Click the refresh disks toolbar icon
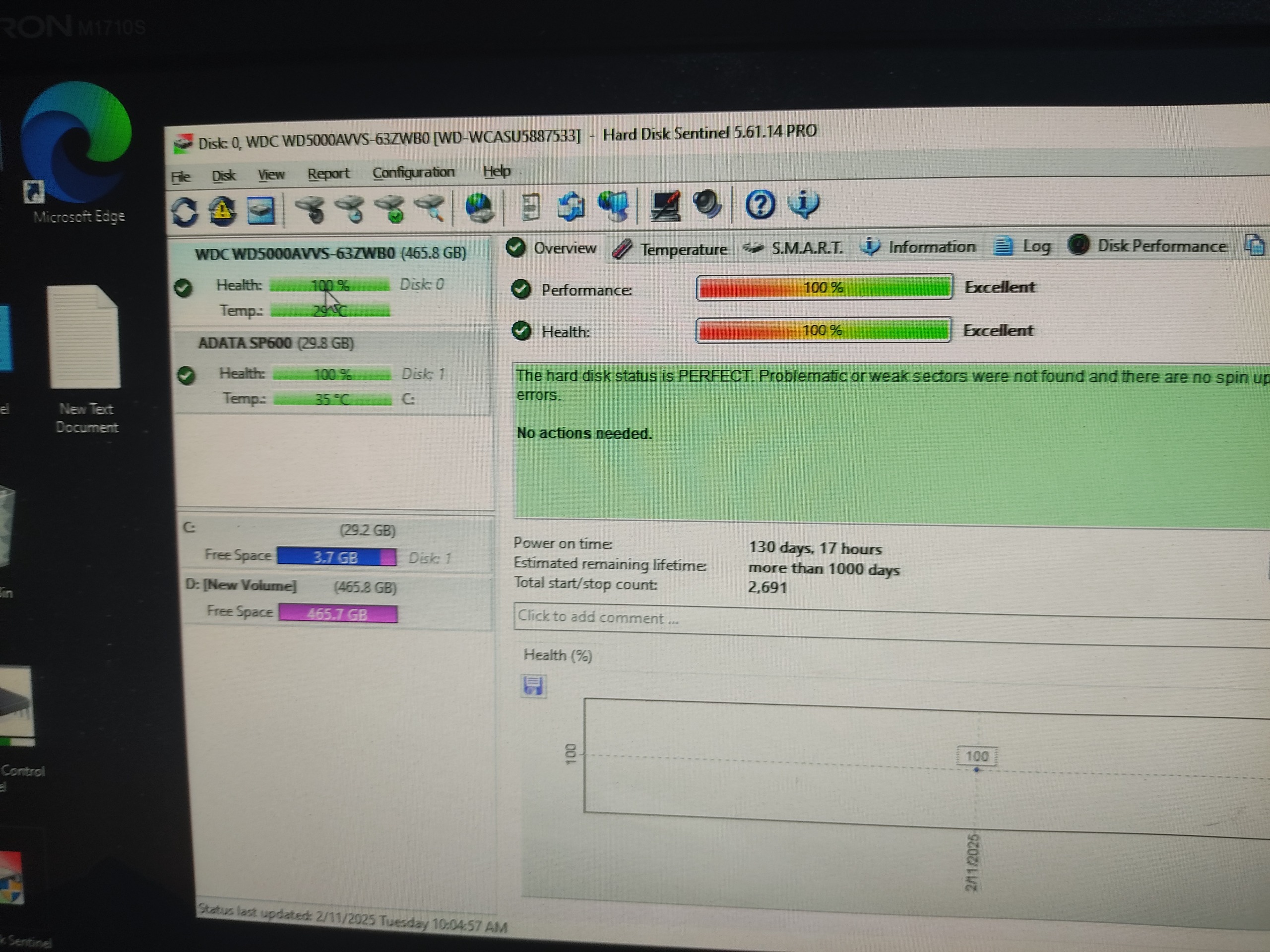This screenshot has width=1270, height=952. pos(185,212)
